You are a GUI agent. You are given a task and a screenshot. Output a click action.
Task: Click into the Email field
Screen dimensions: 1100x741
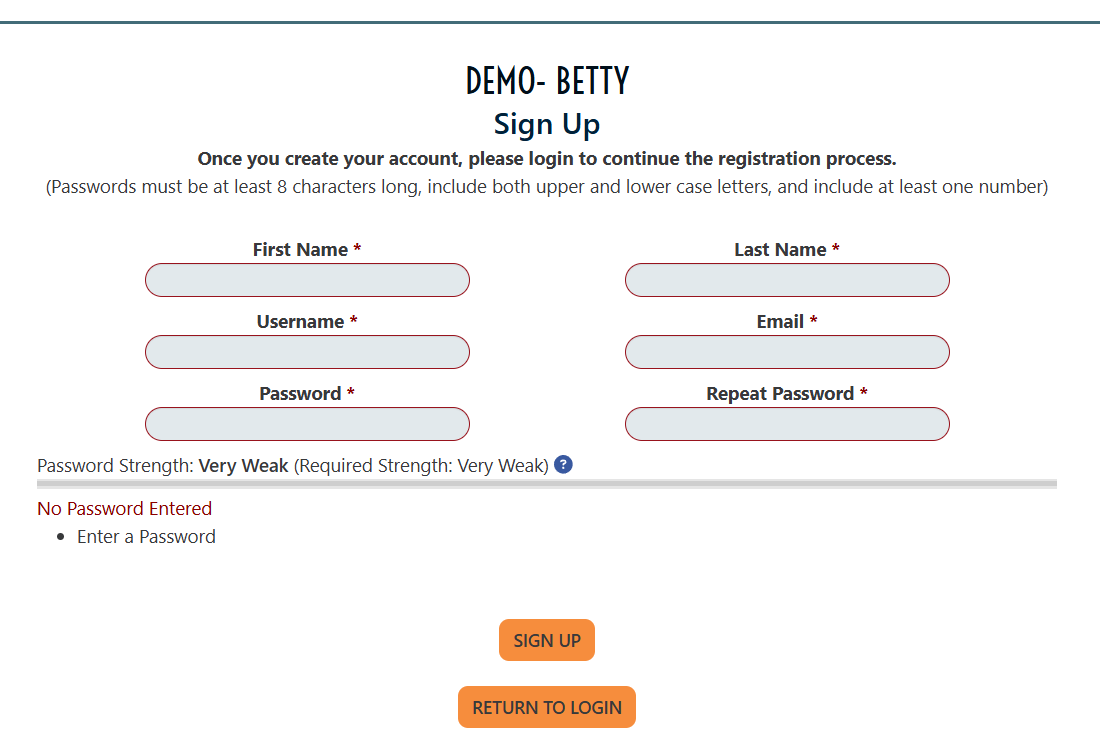coord(787,352)
